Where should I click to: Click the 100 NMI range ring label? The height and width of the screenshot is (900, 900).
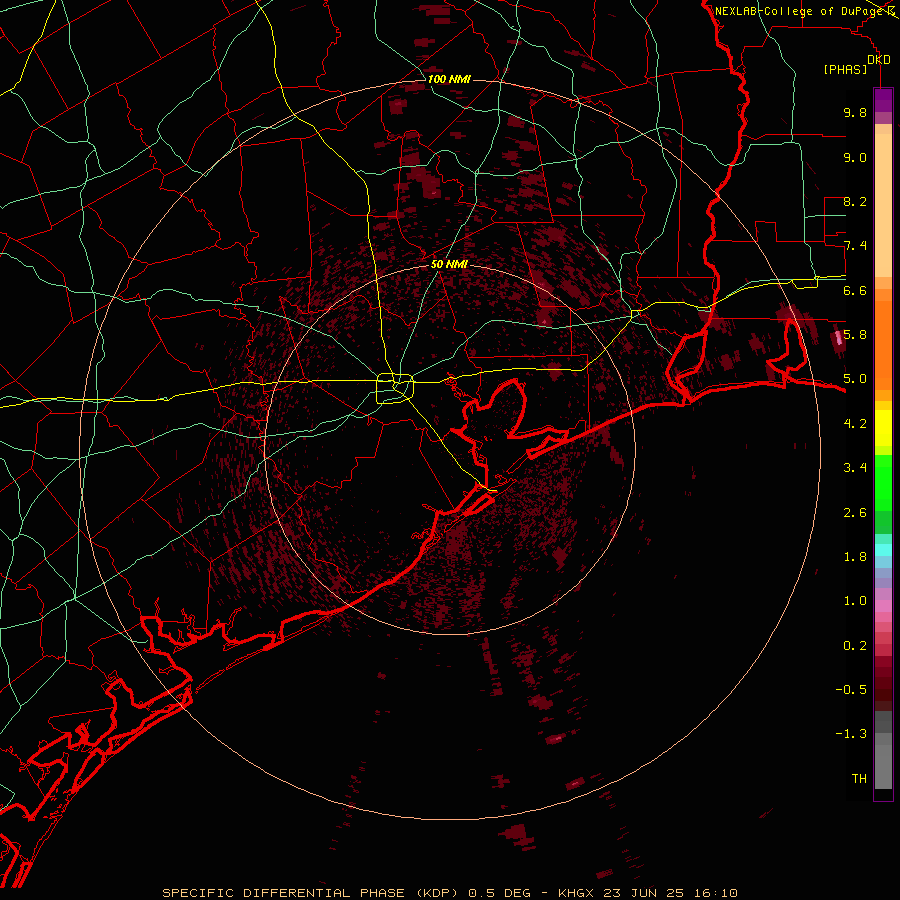(449, 79)
